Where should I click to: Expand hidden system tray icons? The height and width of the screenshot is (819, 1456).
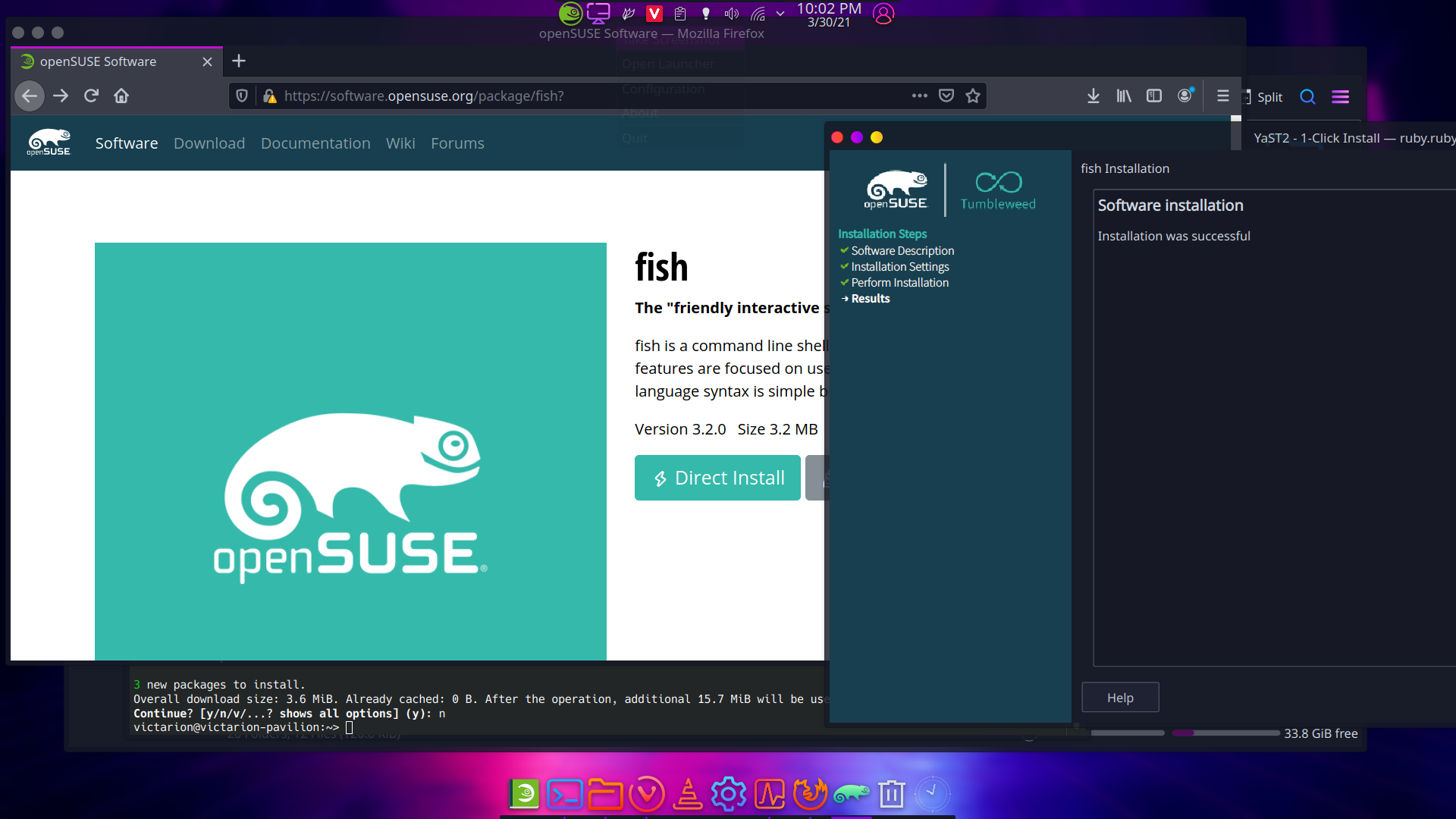tap(780, 14)
